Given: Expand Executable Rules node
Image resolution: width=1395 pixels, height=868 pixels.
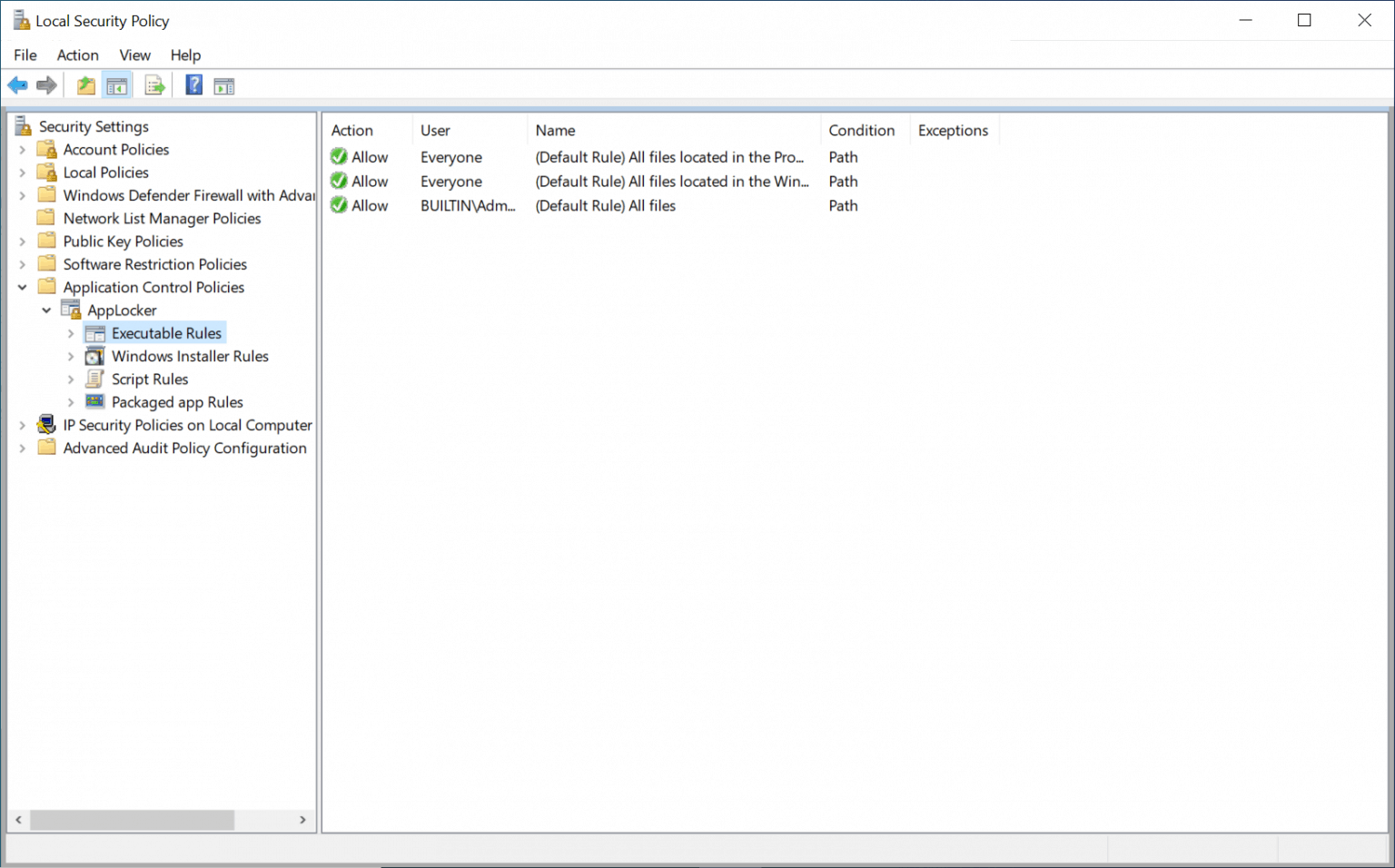Looking at the screenshot, I should (71, 333).
